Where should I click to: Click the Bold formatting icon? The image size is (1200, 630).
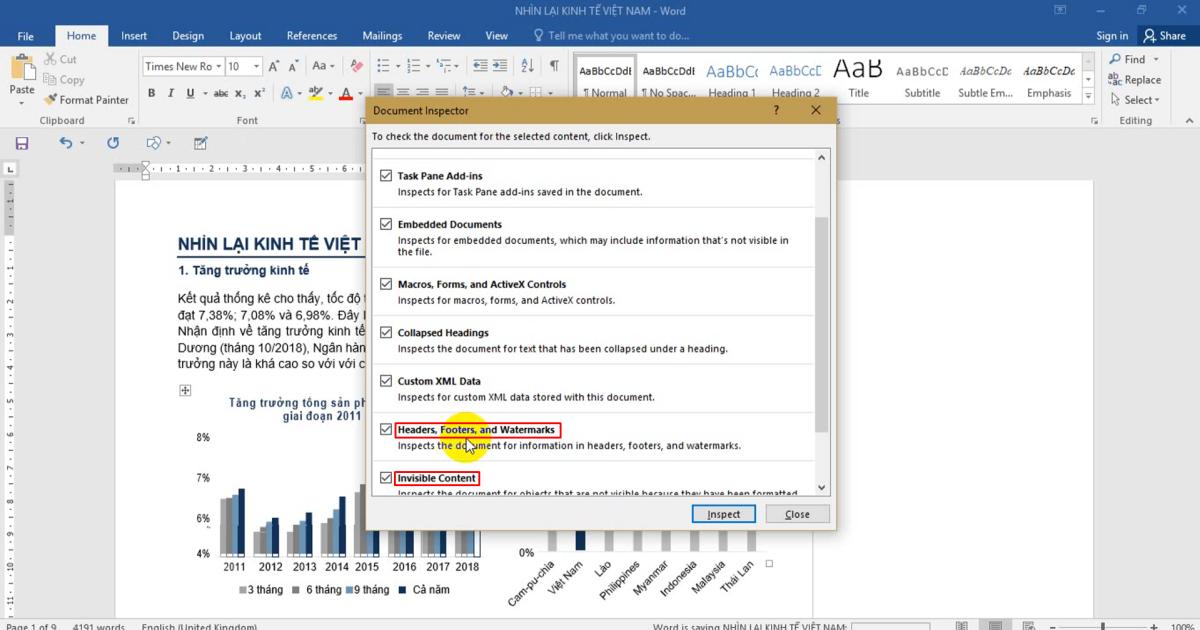[152, 93]
